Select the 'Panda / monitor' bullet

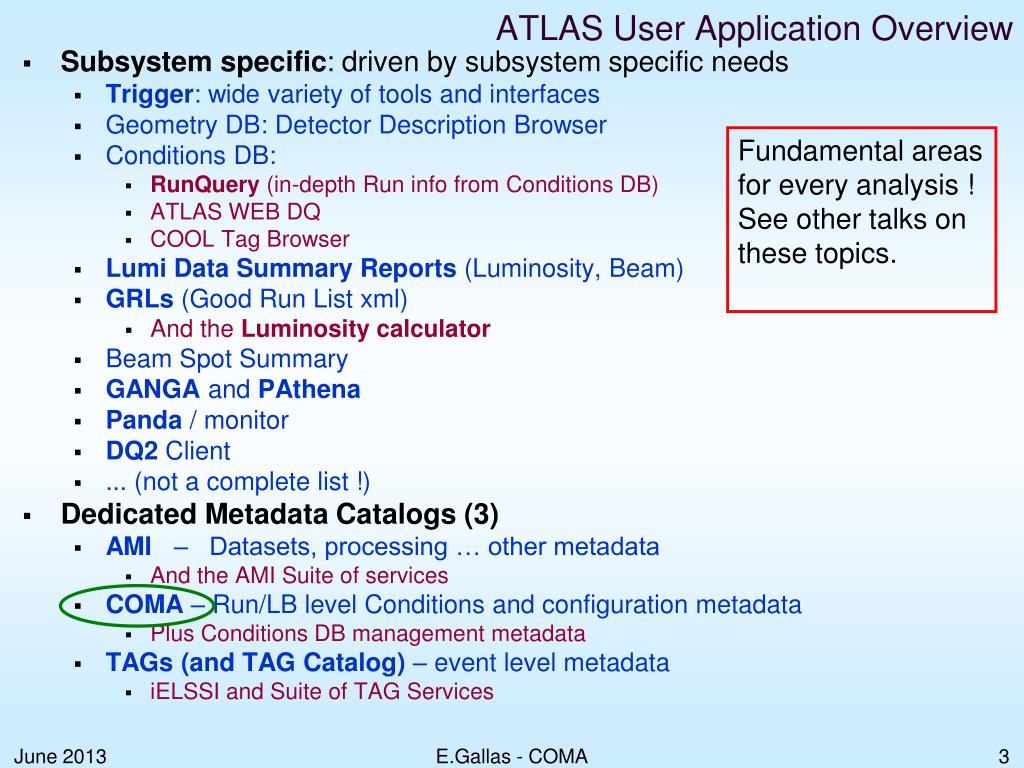pyautogui.click(x=197, y=420)
